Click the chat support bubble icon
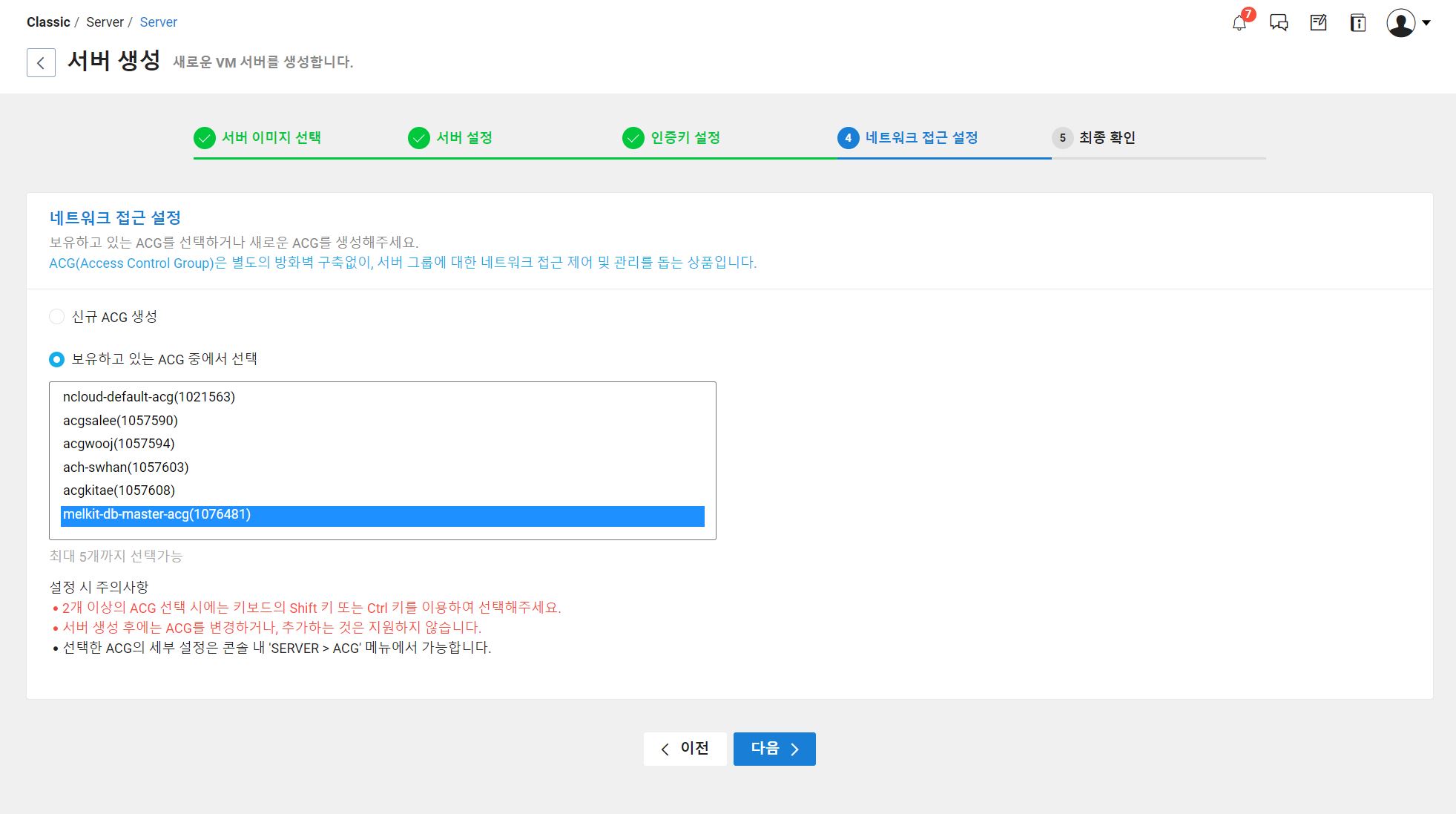The image size is (1456, 814). click(x=1279, y=23)
